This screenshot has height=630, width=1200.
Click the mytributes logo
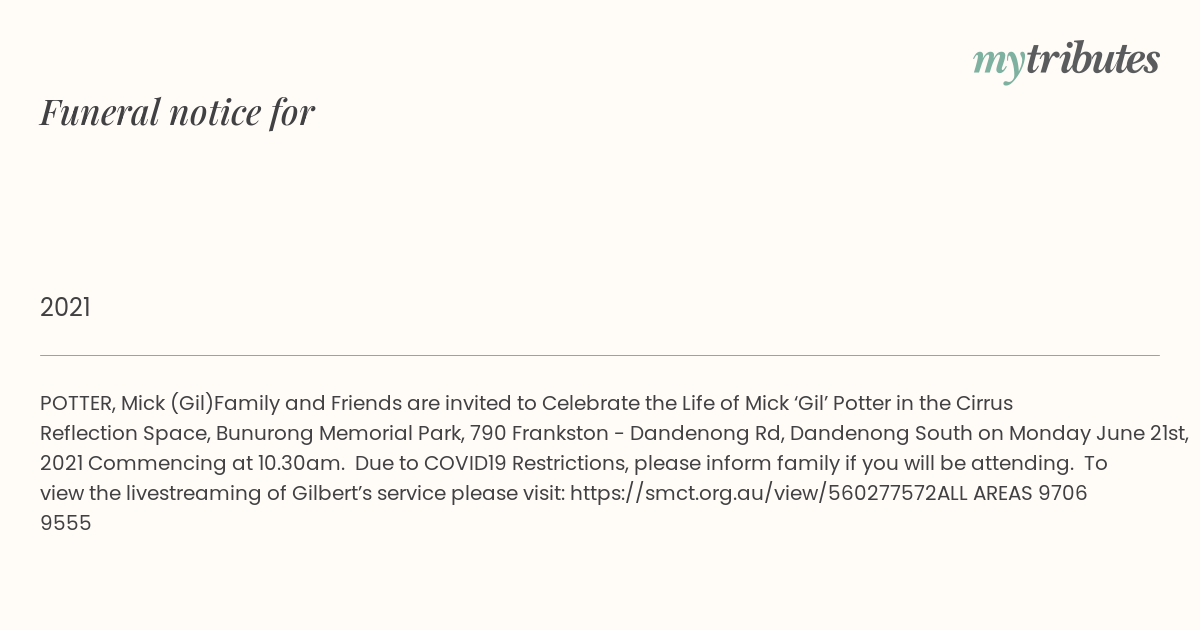pos(1066,61)
